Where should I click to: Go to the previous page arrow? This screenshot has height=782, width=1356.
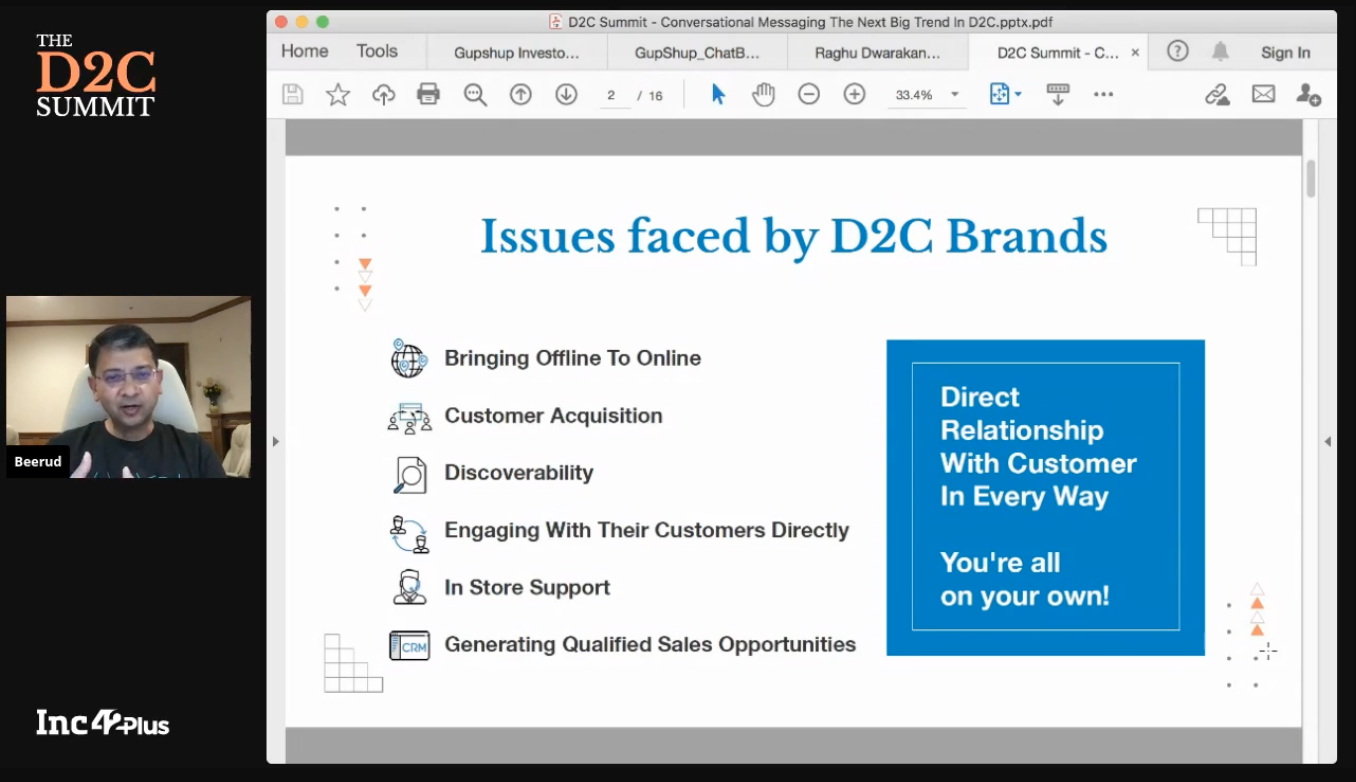[x=520, y=94]
